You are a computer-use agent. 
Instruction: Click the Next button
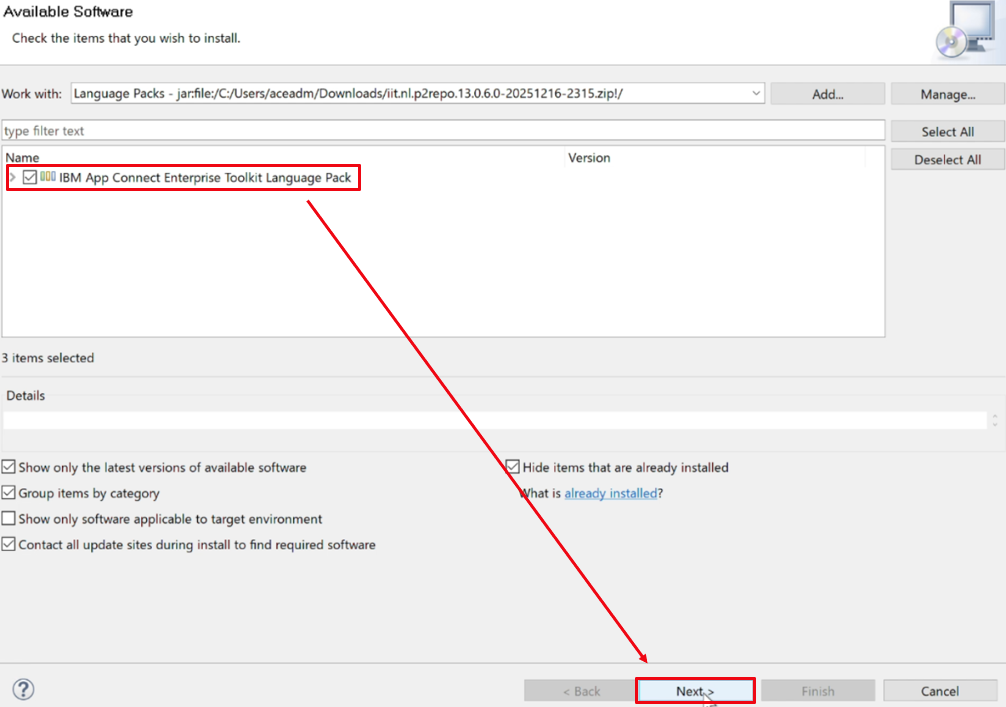pyautogui.click(x=695, y=691)
